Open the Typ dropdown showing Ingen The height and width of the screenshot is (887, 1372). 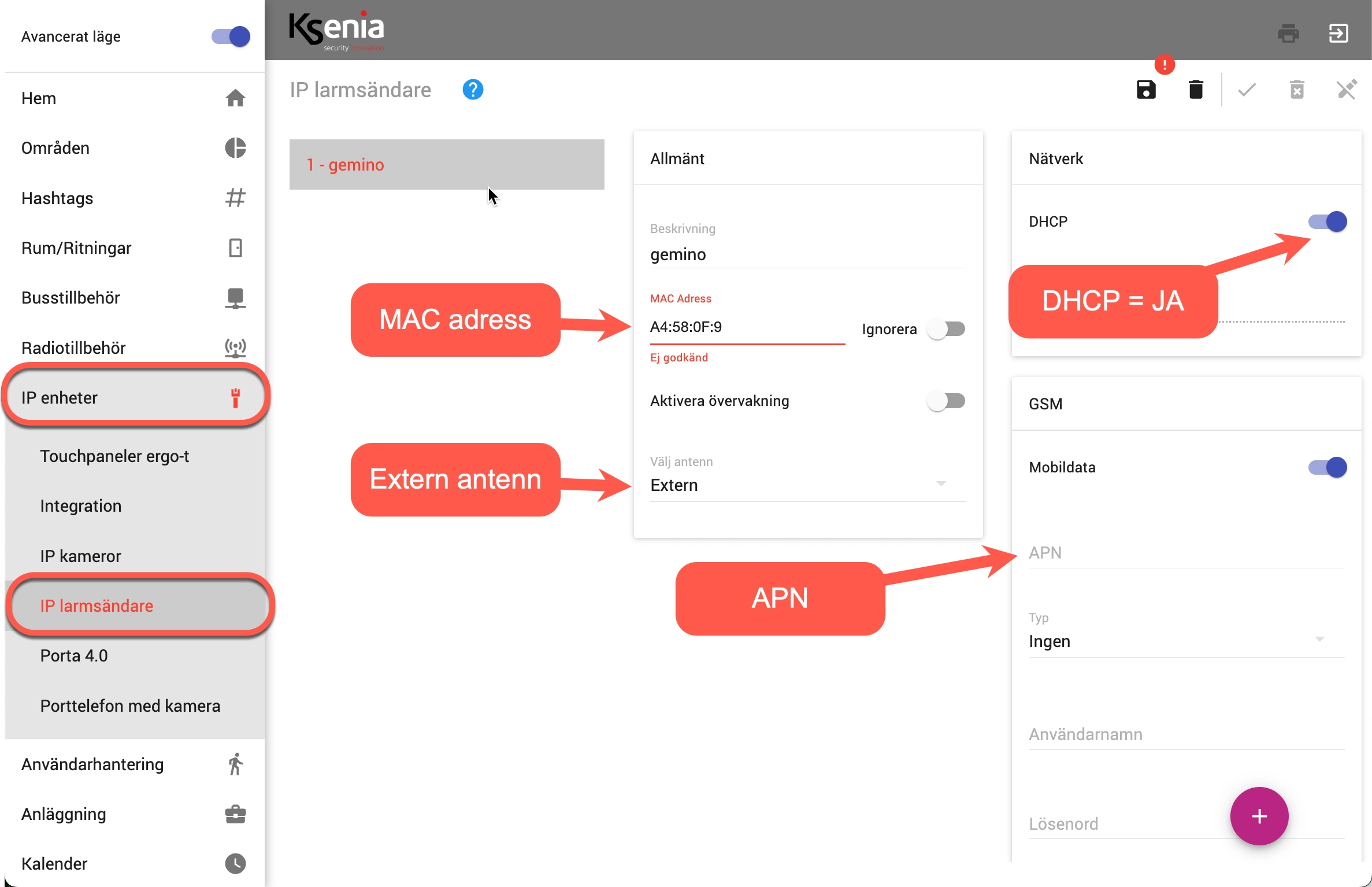coord(1186,641)
